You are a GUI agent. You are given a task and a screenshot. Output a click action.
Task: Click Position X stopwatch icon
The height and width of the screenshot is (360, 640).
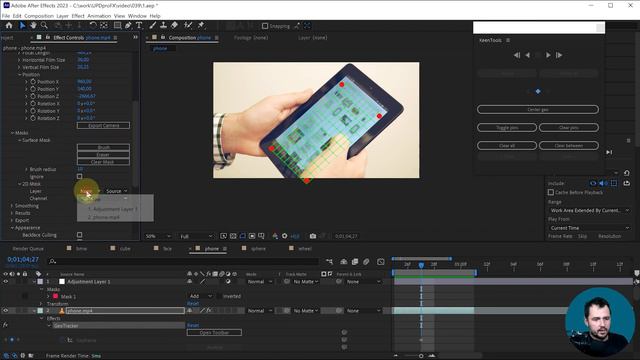pos(33,82)
